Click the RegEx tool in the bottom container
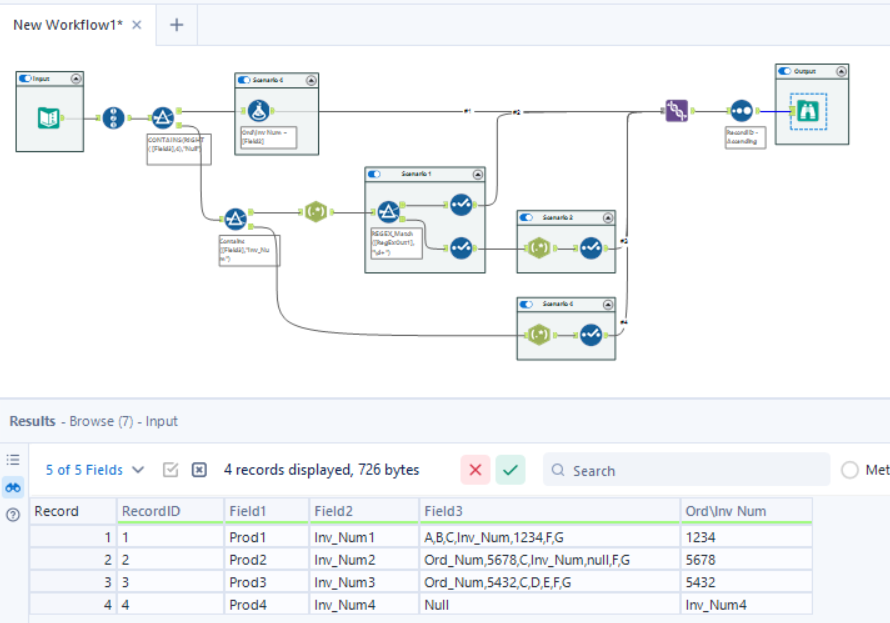The height and width of the screenshot is (623, 890). point(539,335)
